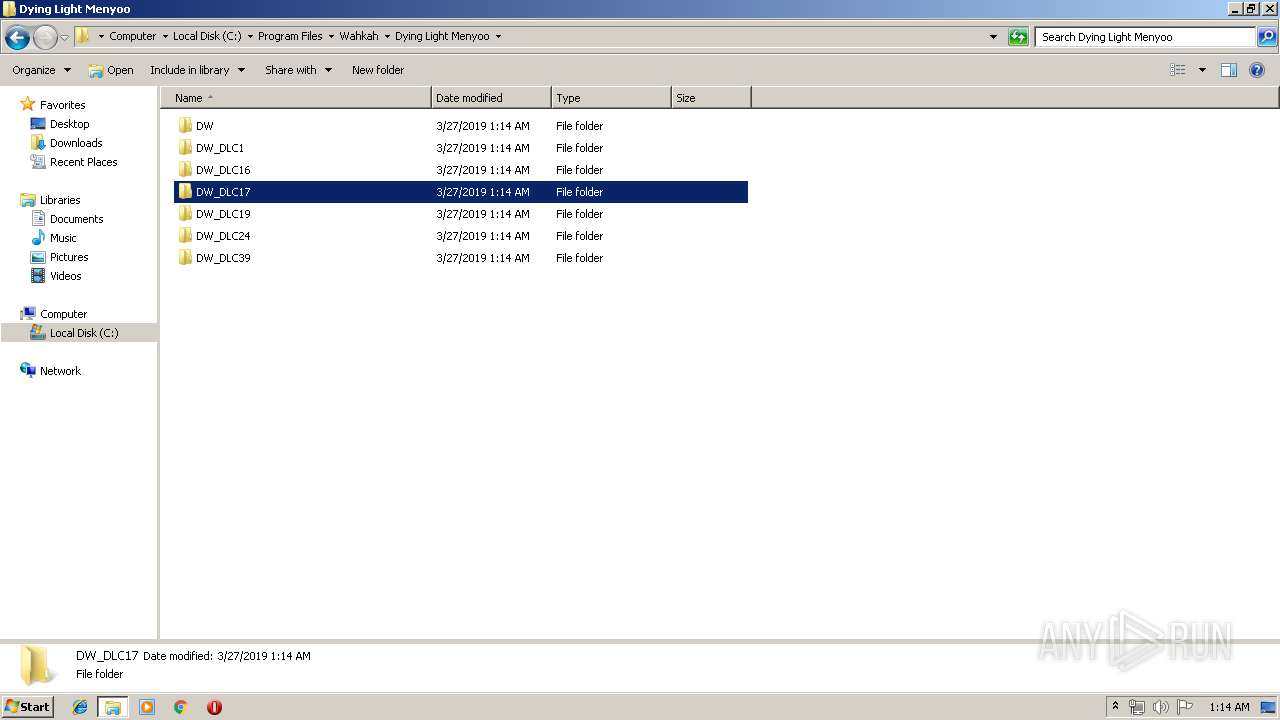This screenshot has width=1280, height=720.
Task: Open the Videos library
Action: pyautogui.click(x=66, y=276)
